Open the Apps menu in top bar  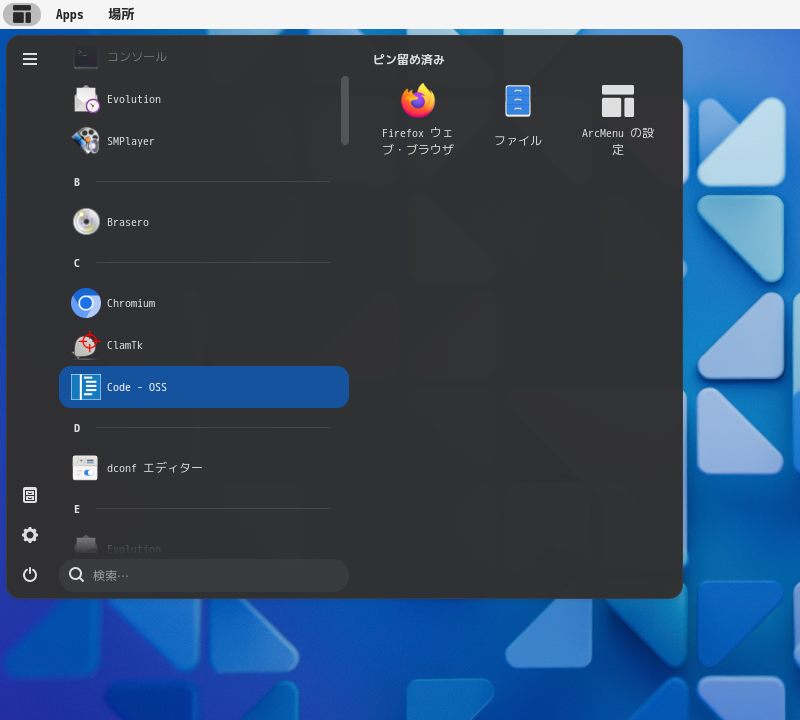point(69,14)
